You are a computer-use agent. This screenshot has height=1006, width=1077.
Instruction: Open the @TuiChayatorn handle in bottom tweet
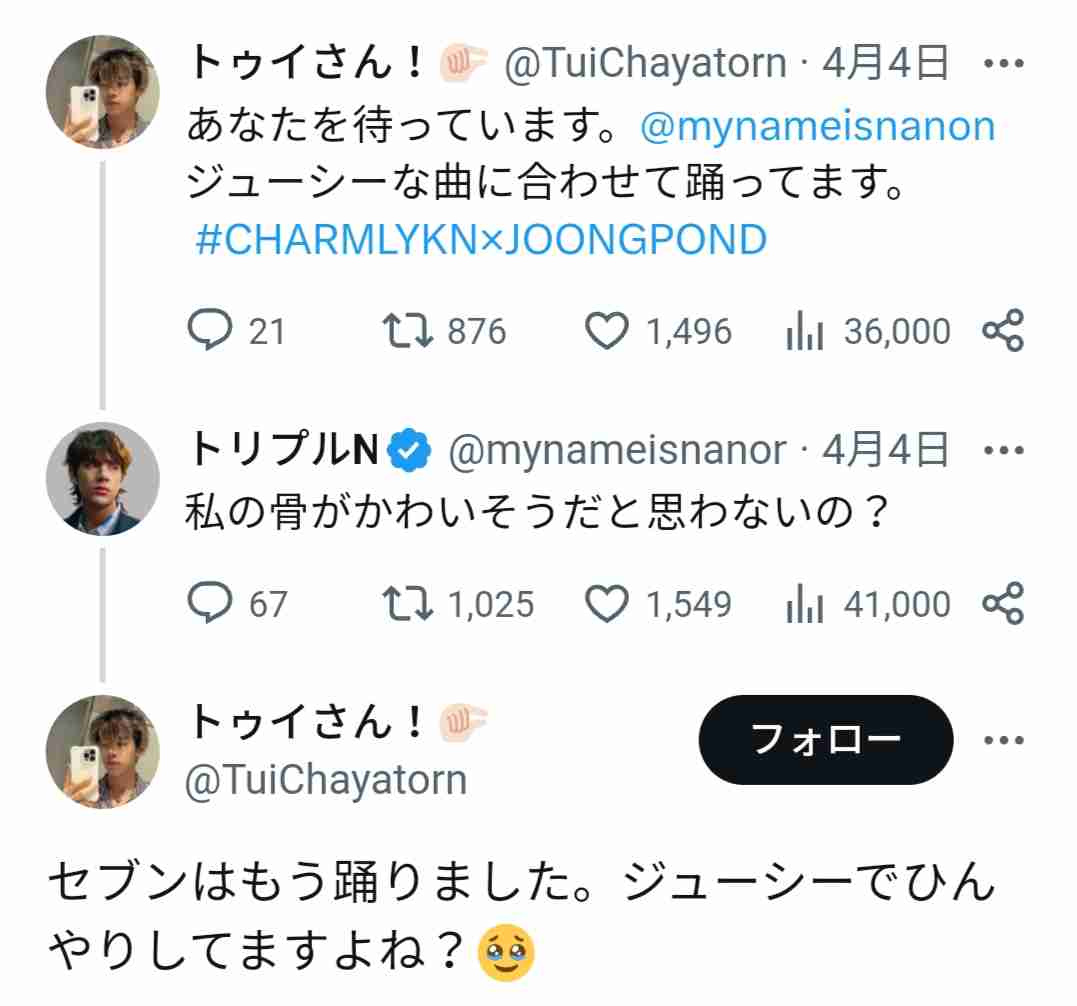coord(326,780)
